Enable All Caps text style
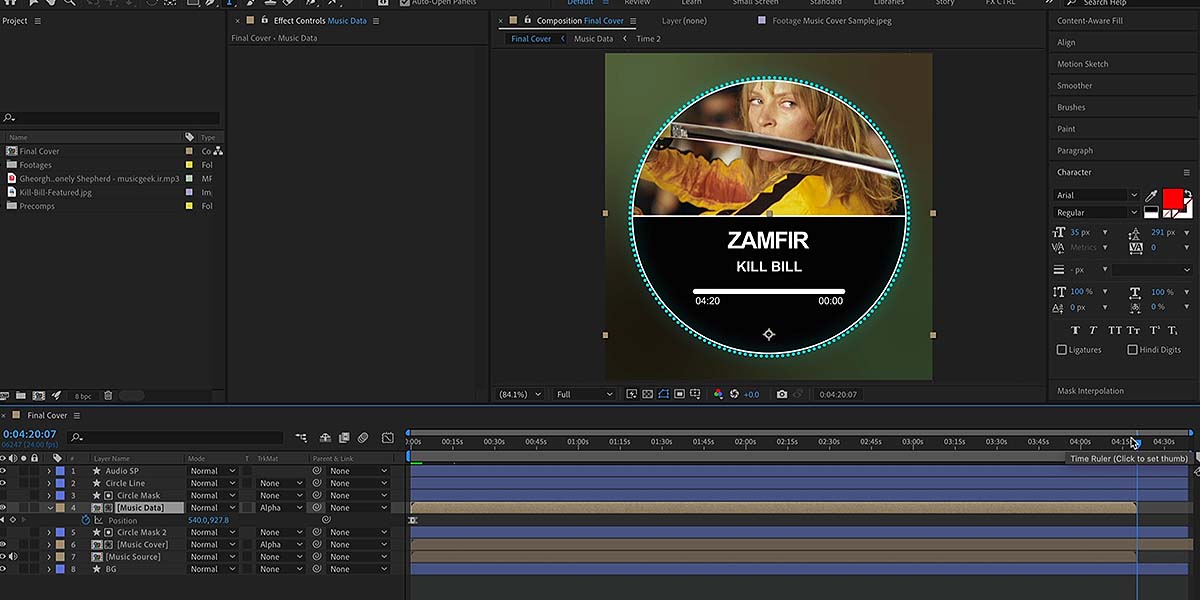 click(x=1115, y=330)
